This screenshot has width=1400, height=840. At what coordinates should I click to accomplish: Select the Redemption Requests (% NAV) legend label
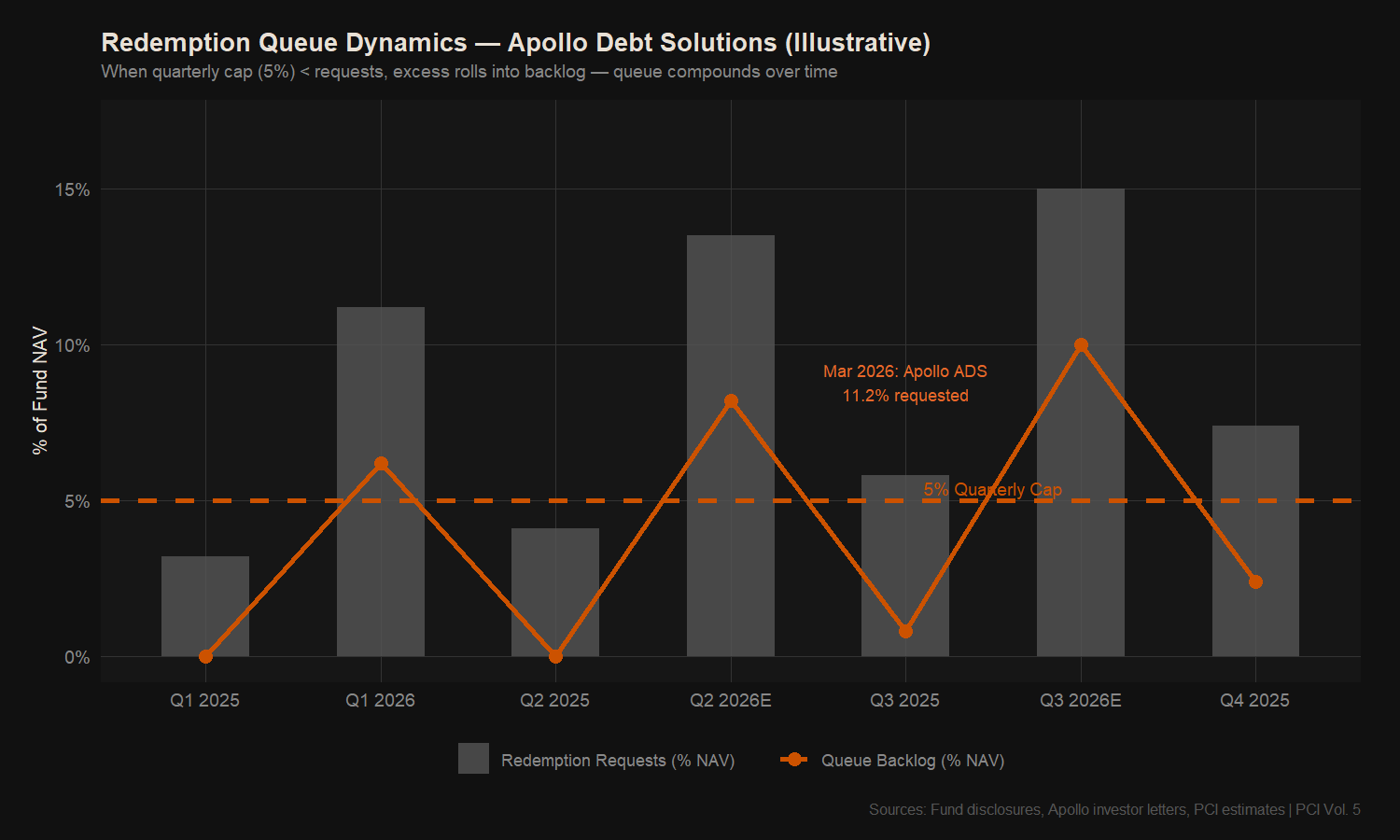point(618,761)
